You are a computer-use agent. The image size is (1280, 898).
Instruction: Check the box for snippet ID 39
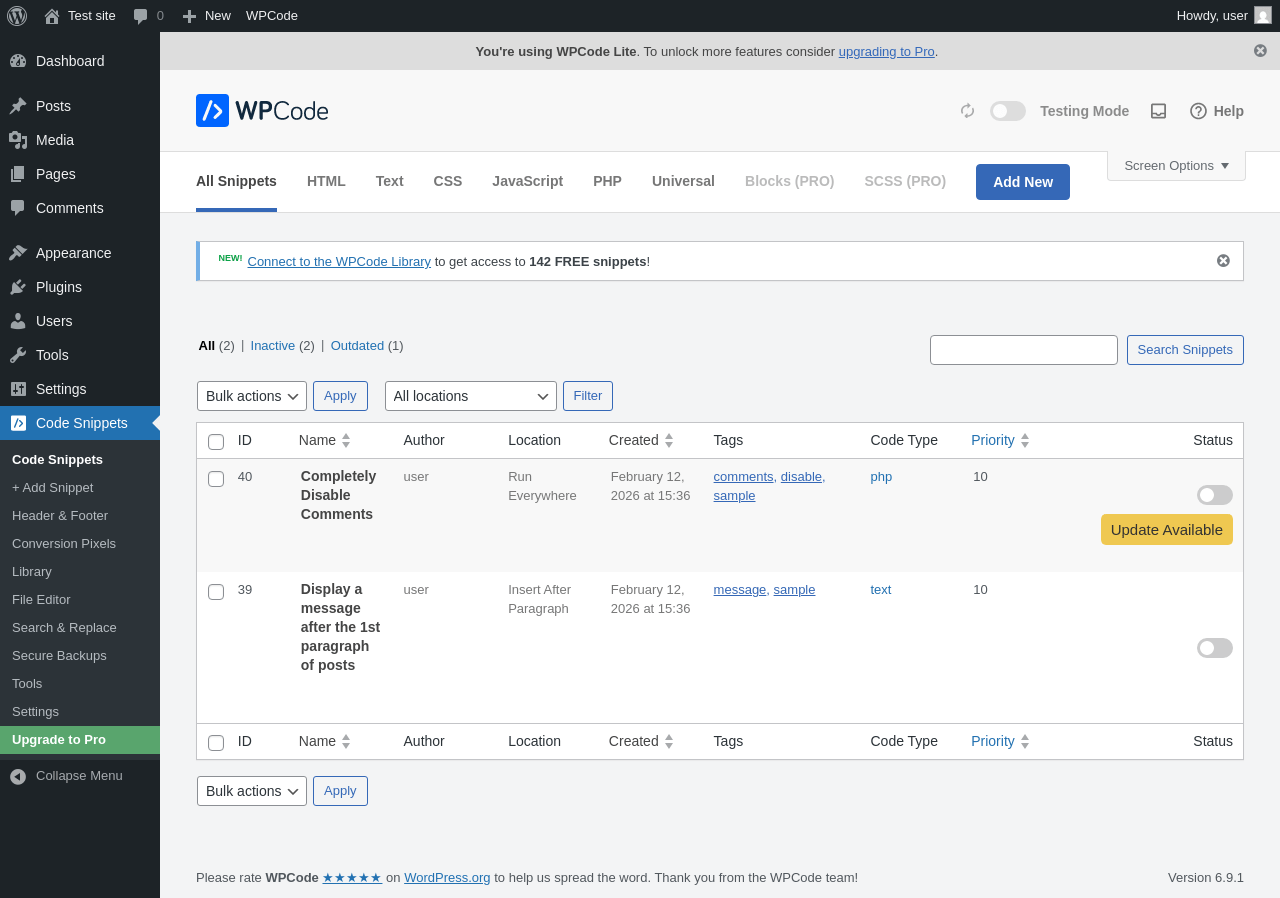coord(216,592)
